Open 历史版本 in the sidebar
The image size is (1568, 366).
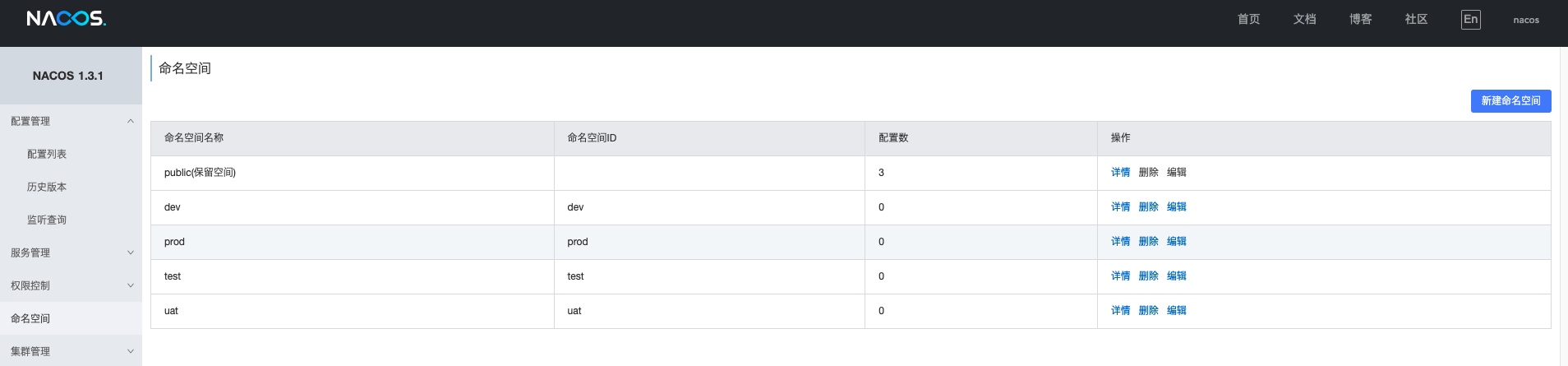point(47,187)
